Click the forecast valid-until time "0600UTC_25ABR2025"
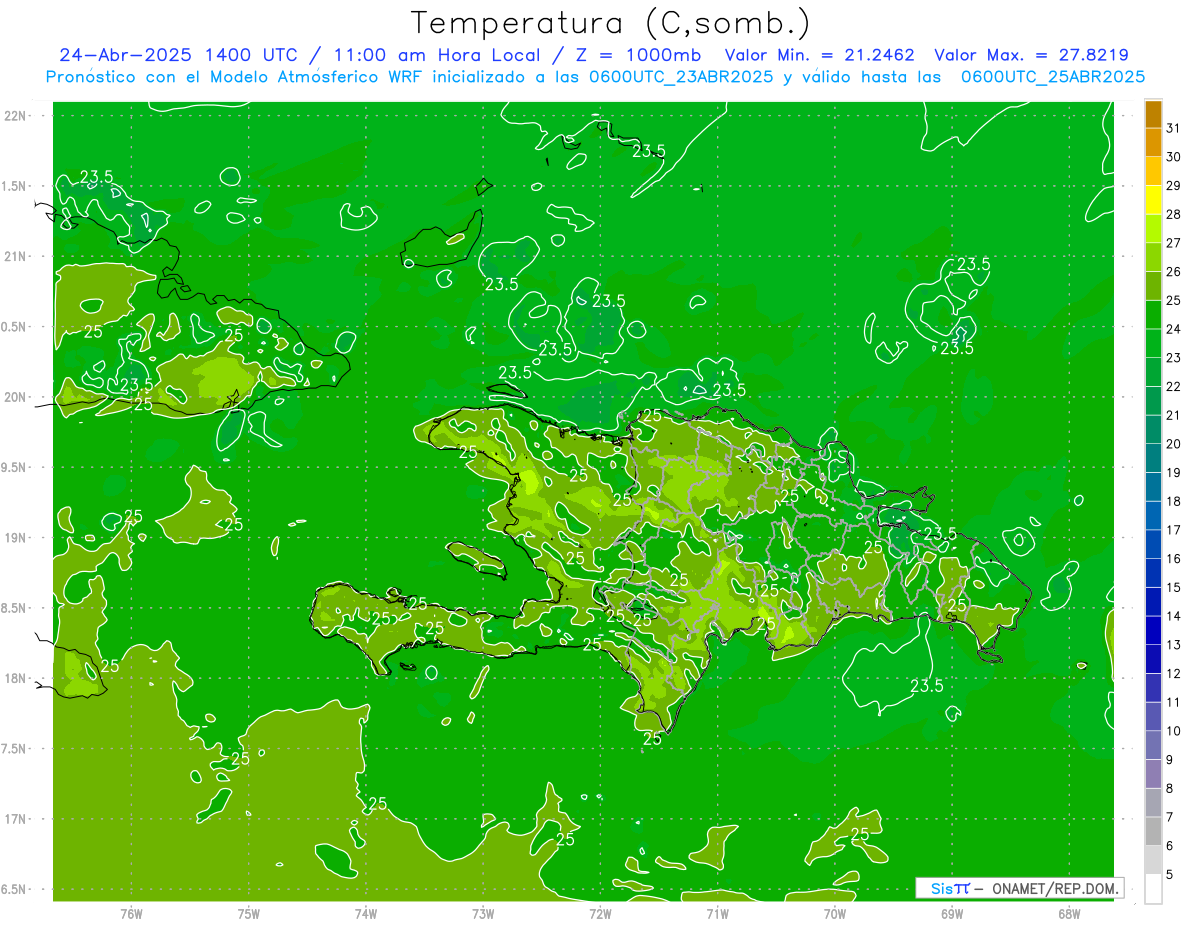This screenshot has height=927, width=1200. click(1052, 77)
